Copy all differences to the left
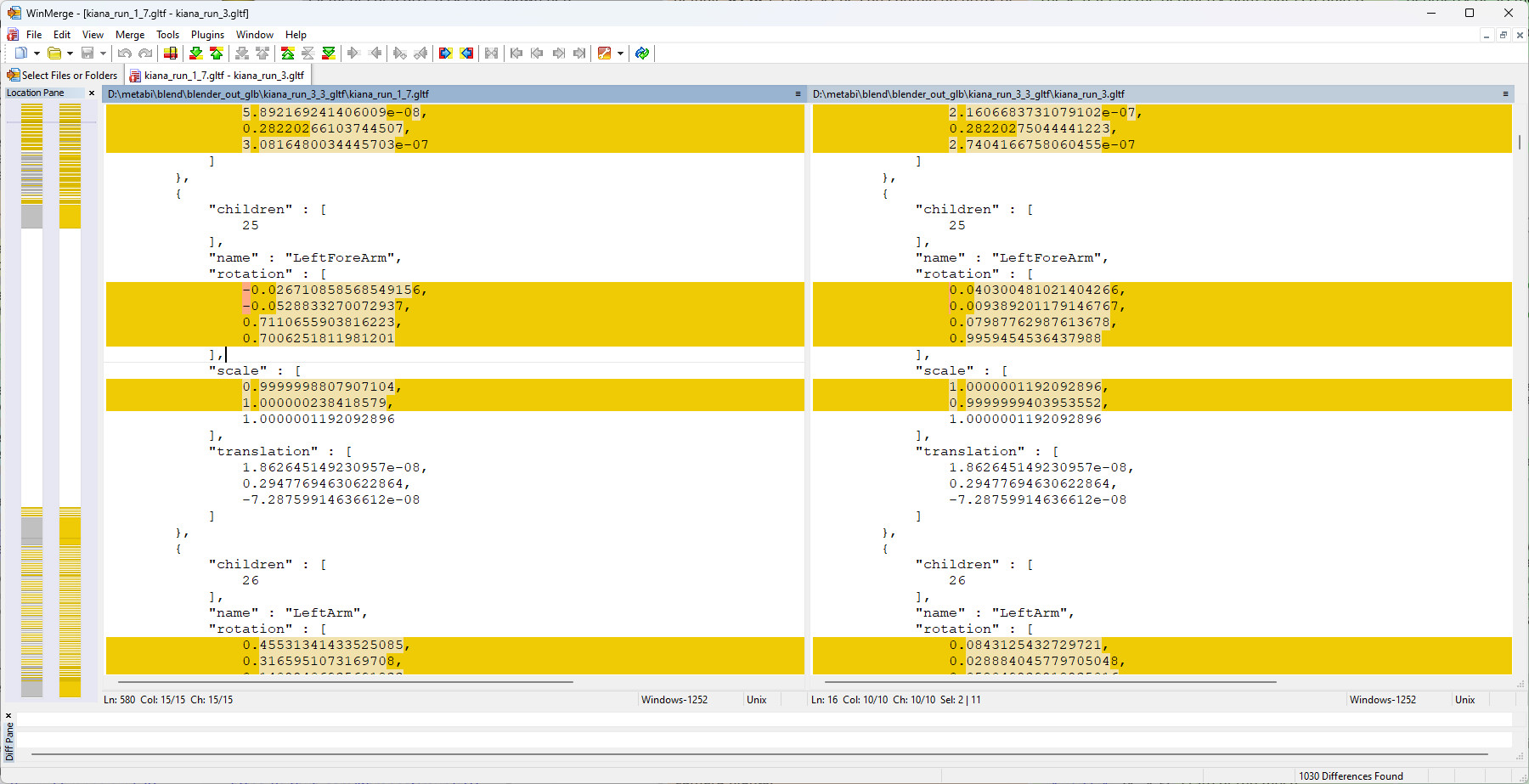The image size is (1529, 784). coord(466,54)
